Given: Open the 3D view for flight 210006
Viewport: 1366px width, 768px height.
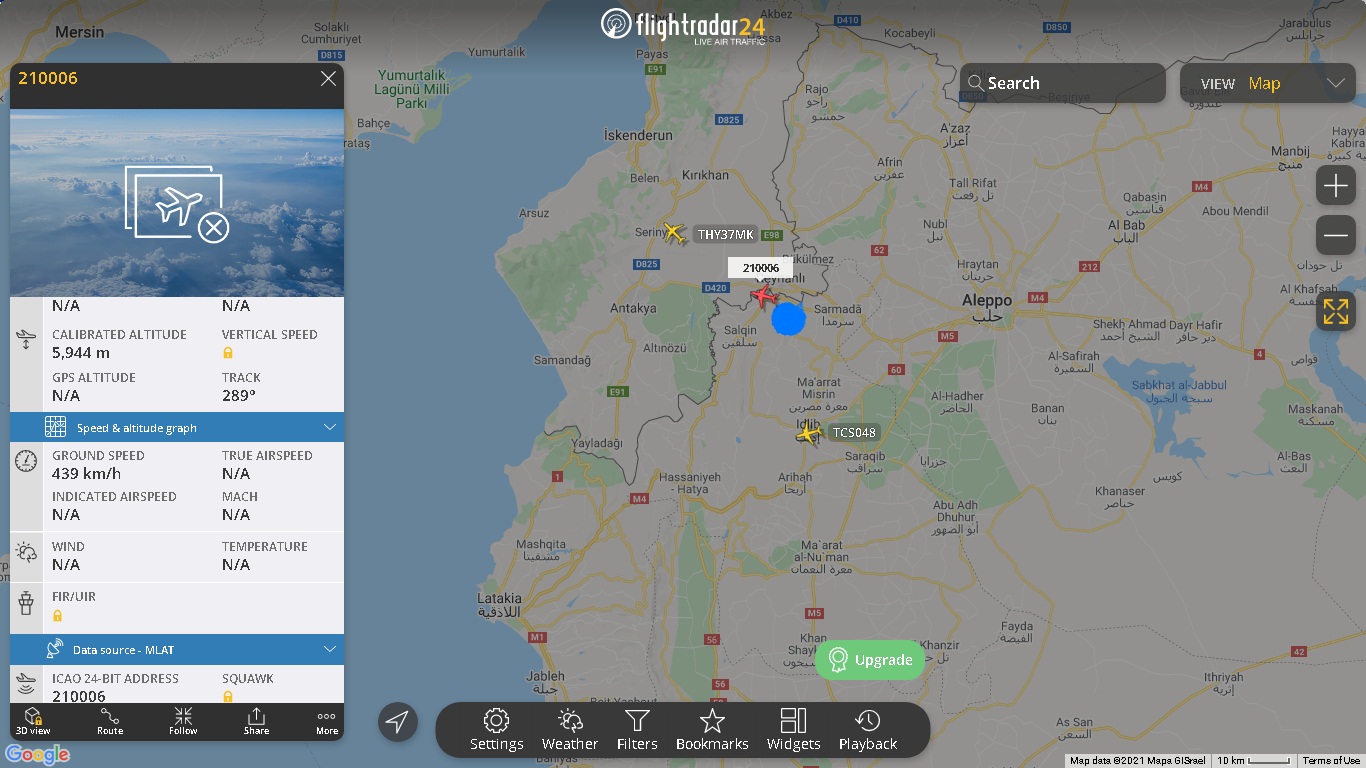Looking at the screenshot, I should 33,722.
